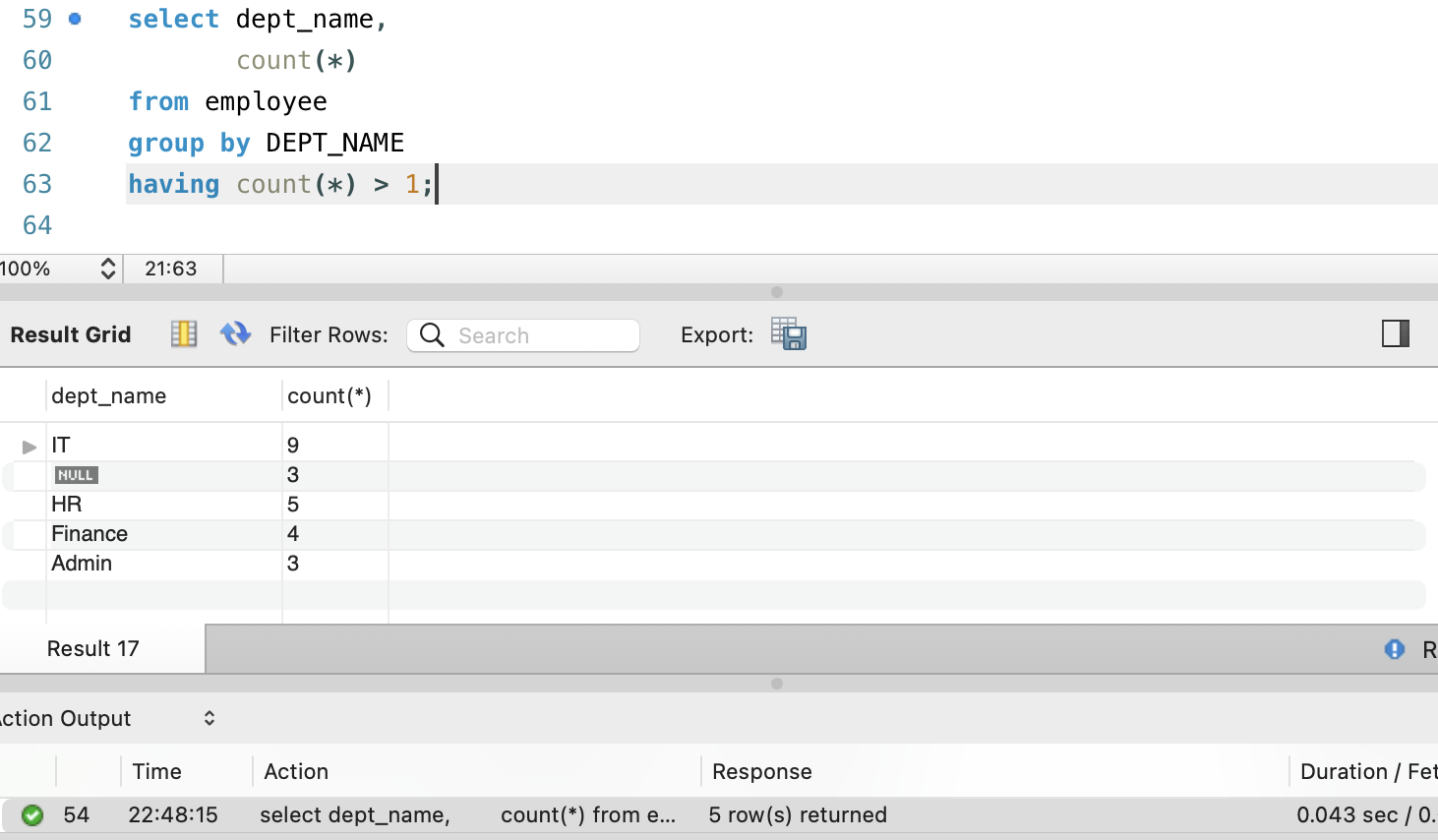Click splitter handle between editor and results

[x=777, y=292]
